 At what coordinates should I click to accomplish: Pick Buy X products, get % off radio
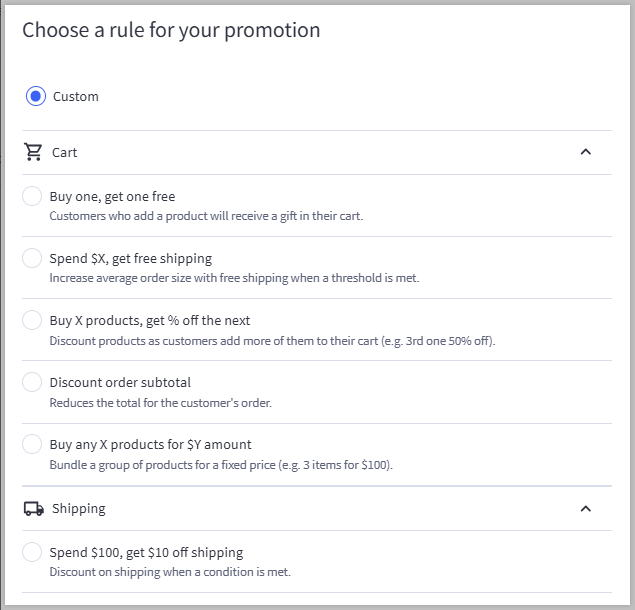click(x=32, y=320)
